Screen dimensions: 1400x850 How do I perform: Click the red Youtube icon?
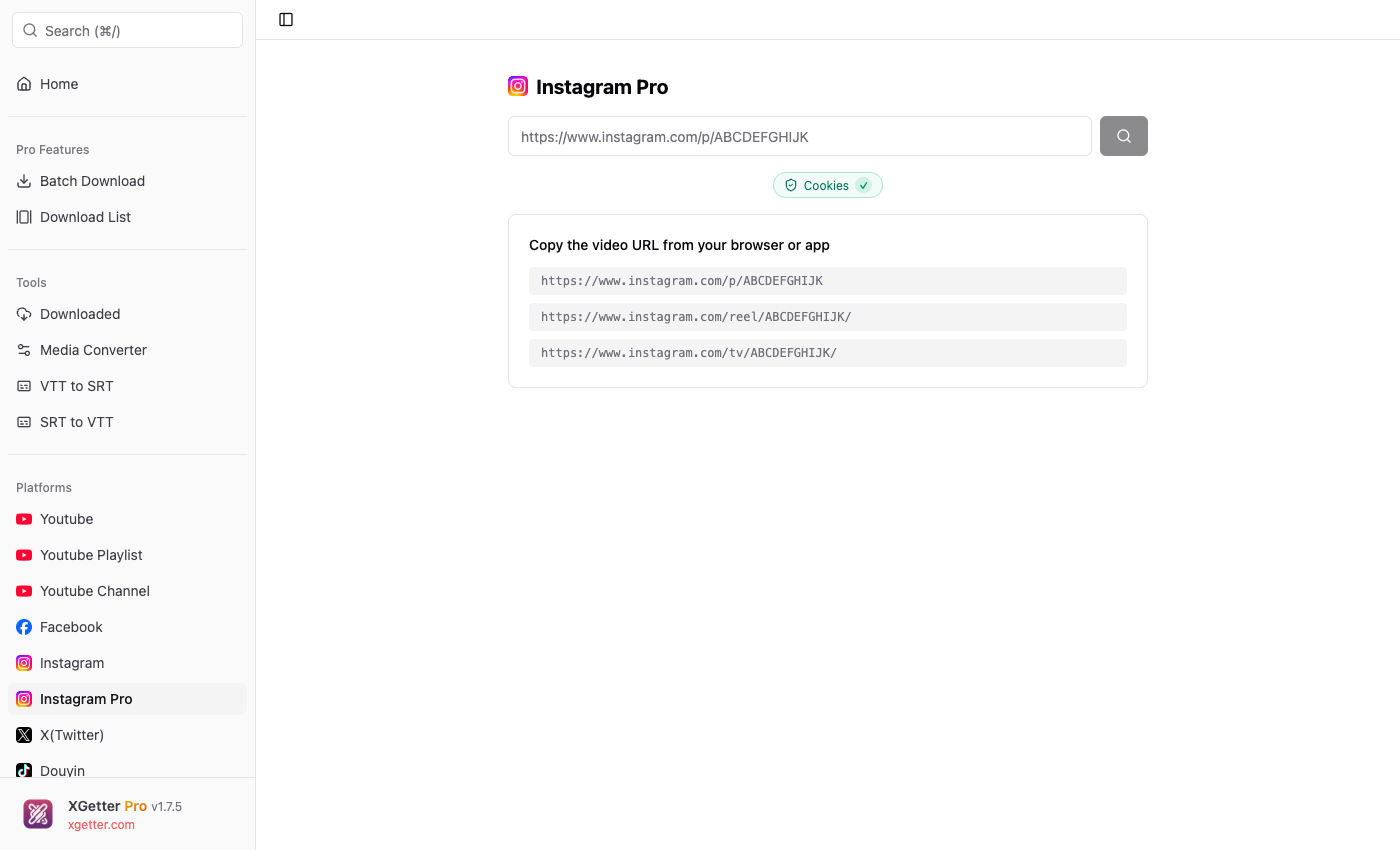point(24,519)
